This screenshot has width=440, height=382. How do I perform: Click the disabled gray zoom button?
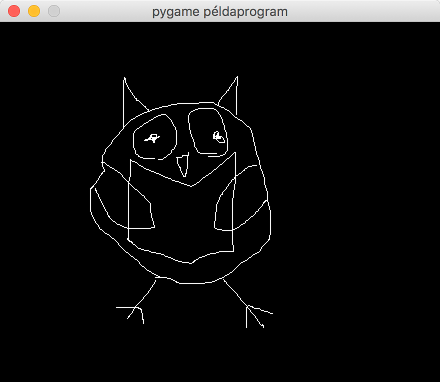[54, 11]
